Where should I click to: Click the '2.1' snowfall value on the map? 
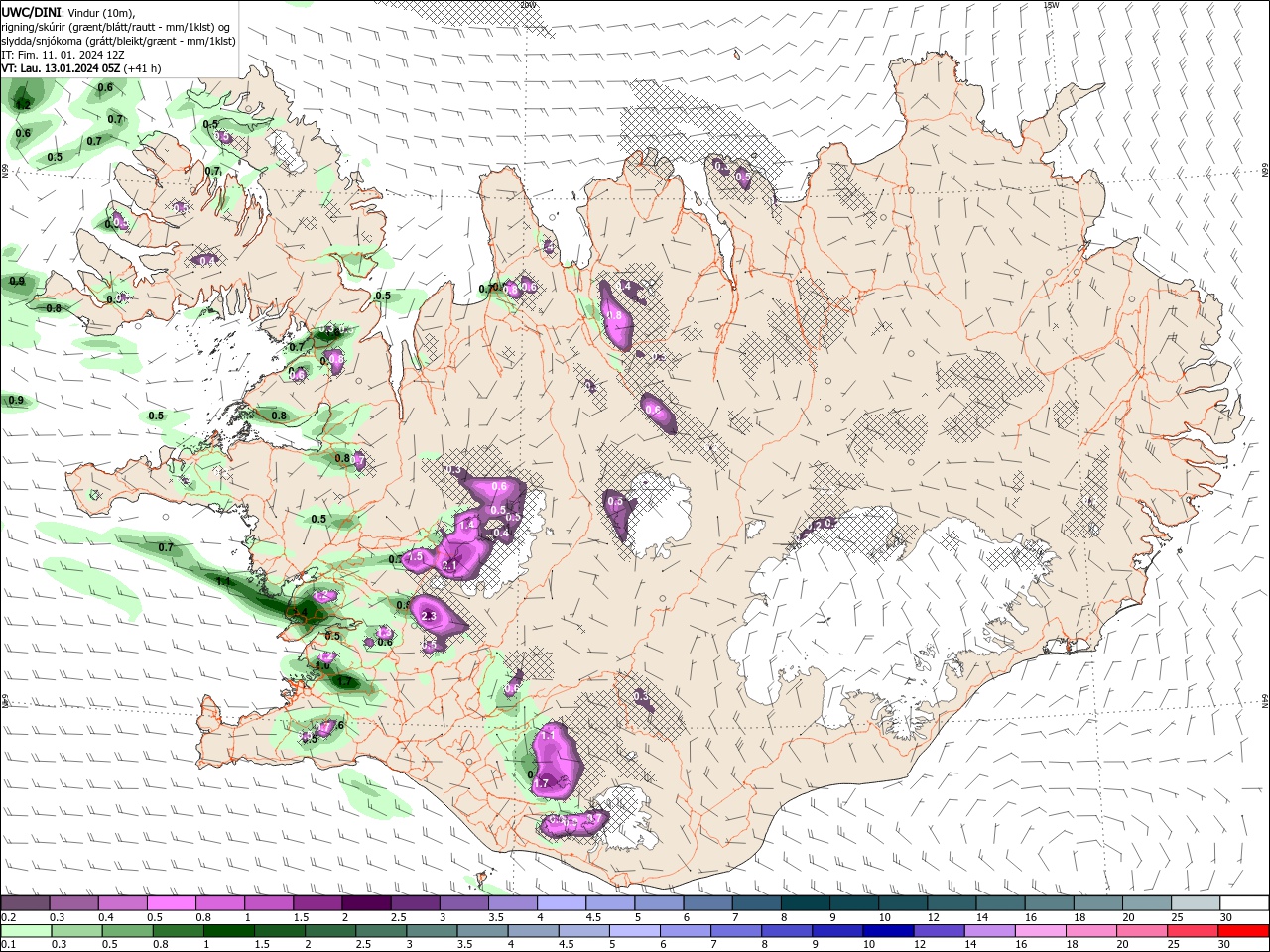[x=449, y=566]
